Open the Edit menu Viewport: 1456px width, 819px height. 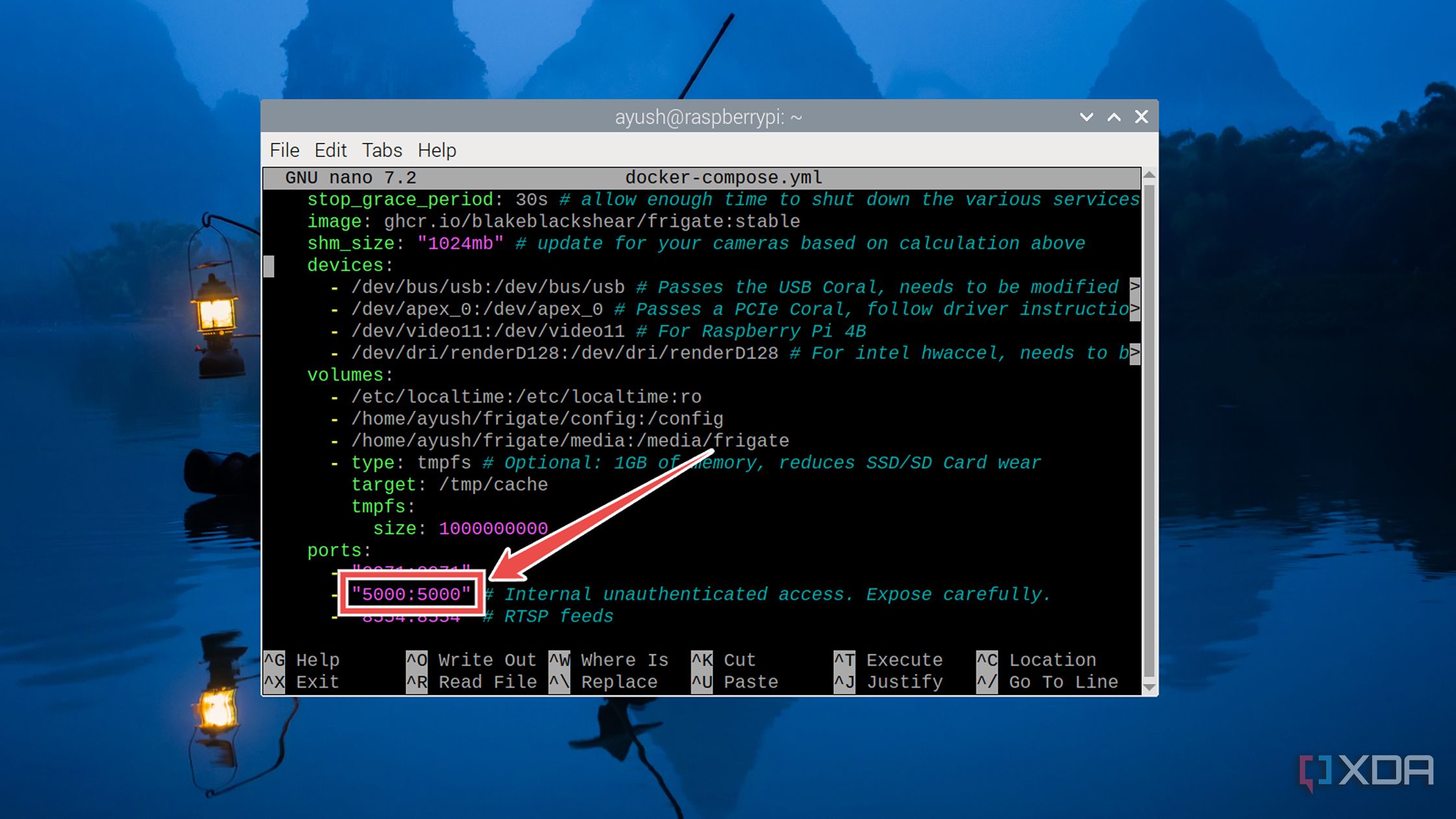click(330, 149)
